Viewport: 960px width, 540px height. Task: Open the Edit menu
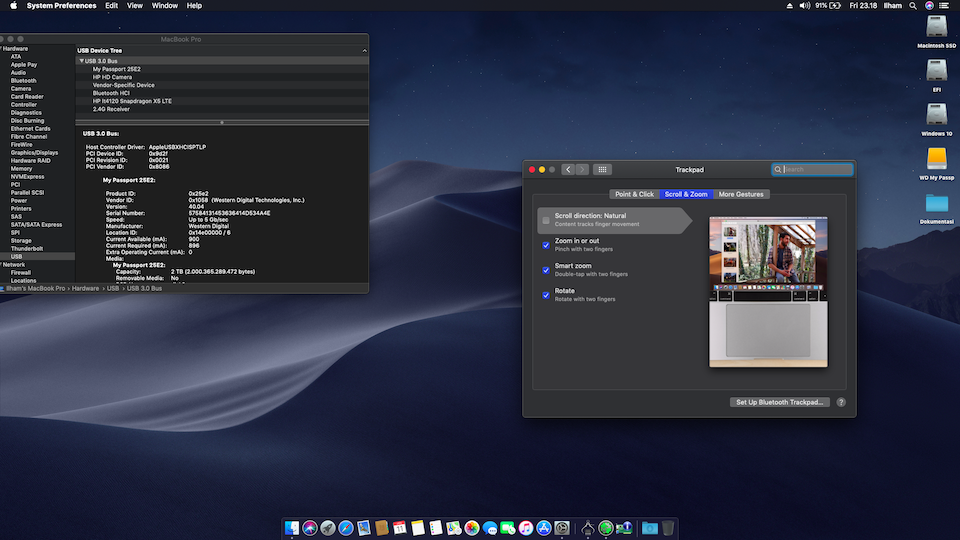click(111, 6)
